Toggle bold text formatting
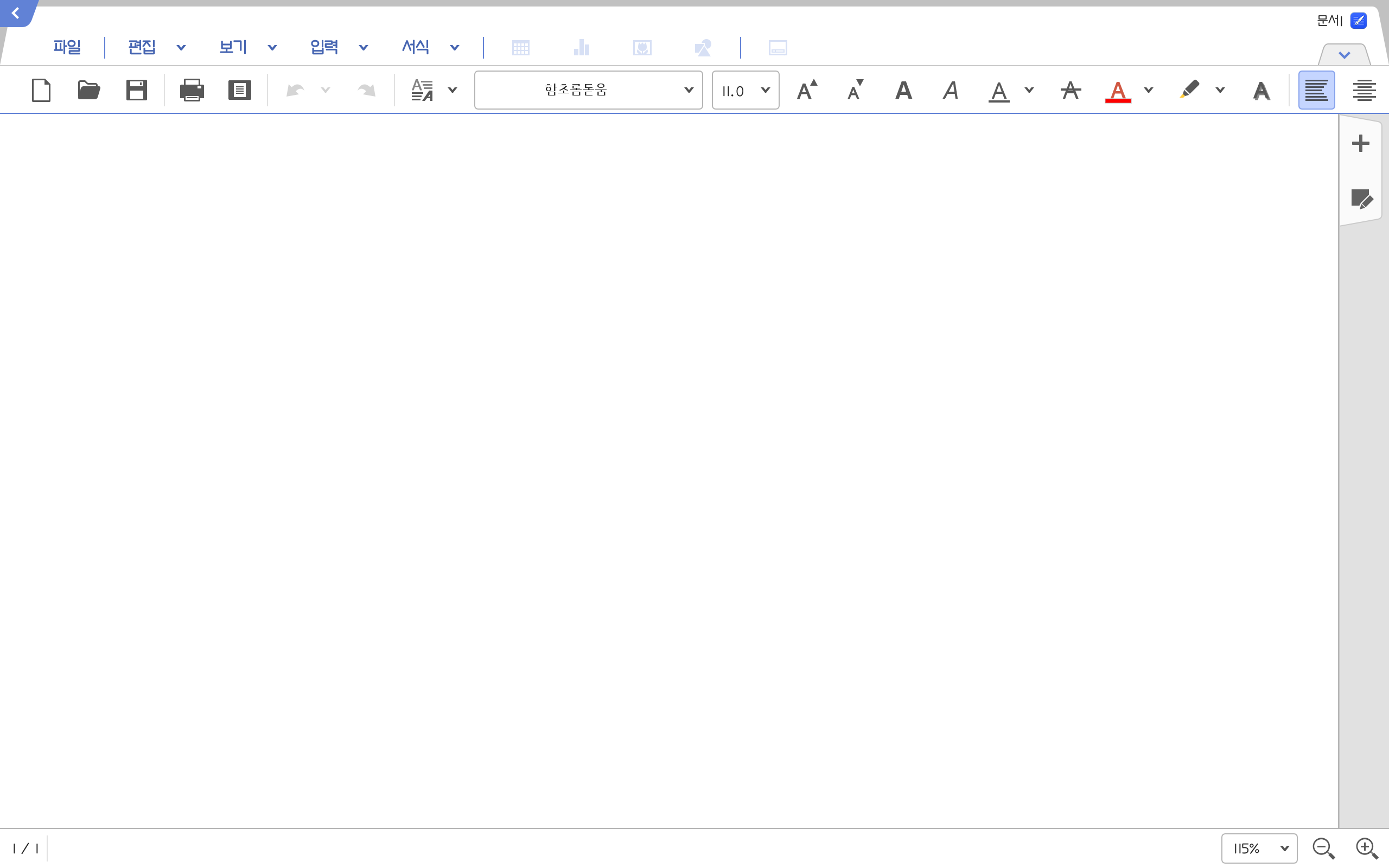Image resolution: width=1389 pixels, height=868 pixels. (903, 90)
